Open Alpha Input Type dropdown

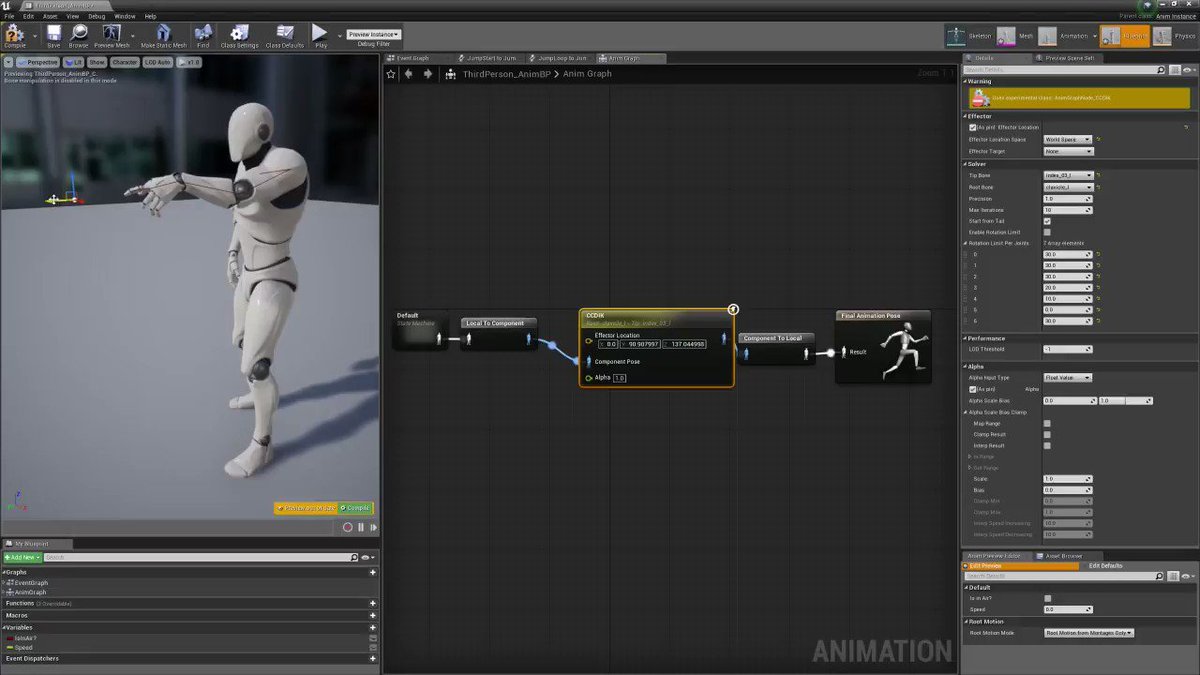tap(1068, 377)
